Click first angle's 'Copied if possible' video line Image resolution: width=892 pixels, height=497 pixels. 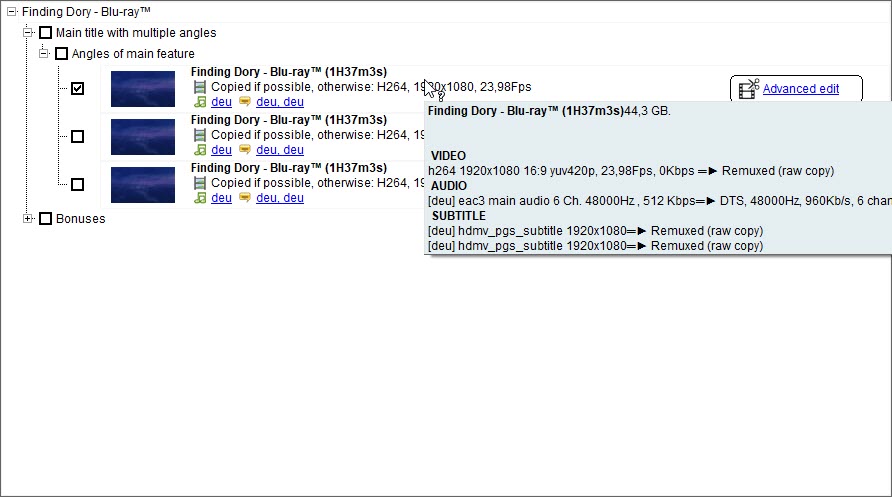(x=371, y=87)
